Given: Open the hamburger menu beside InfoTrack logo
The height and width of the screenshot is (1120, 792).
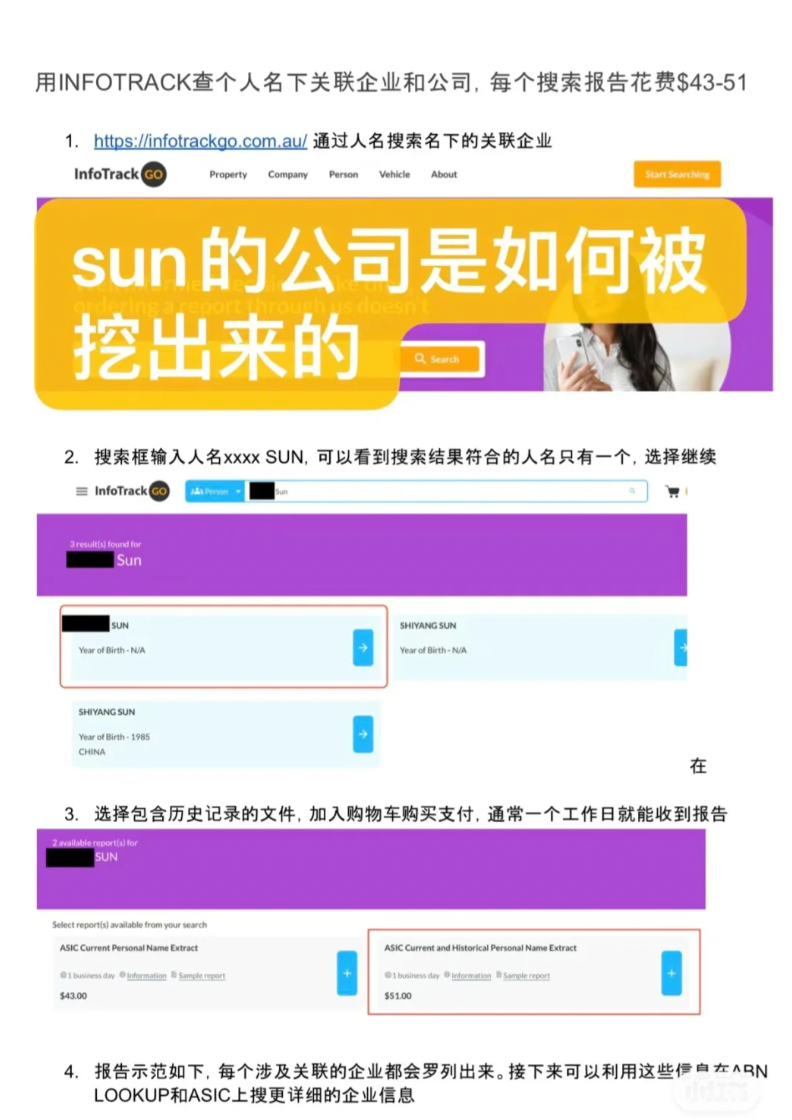Looking at the screenshot, I should click(81, 491).
